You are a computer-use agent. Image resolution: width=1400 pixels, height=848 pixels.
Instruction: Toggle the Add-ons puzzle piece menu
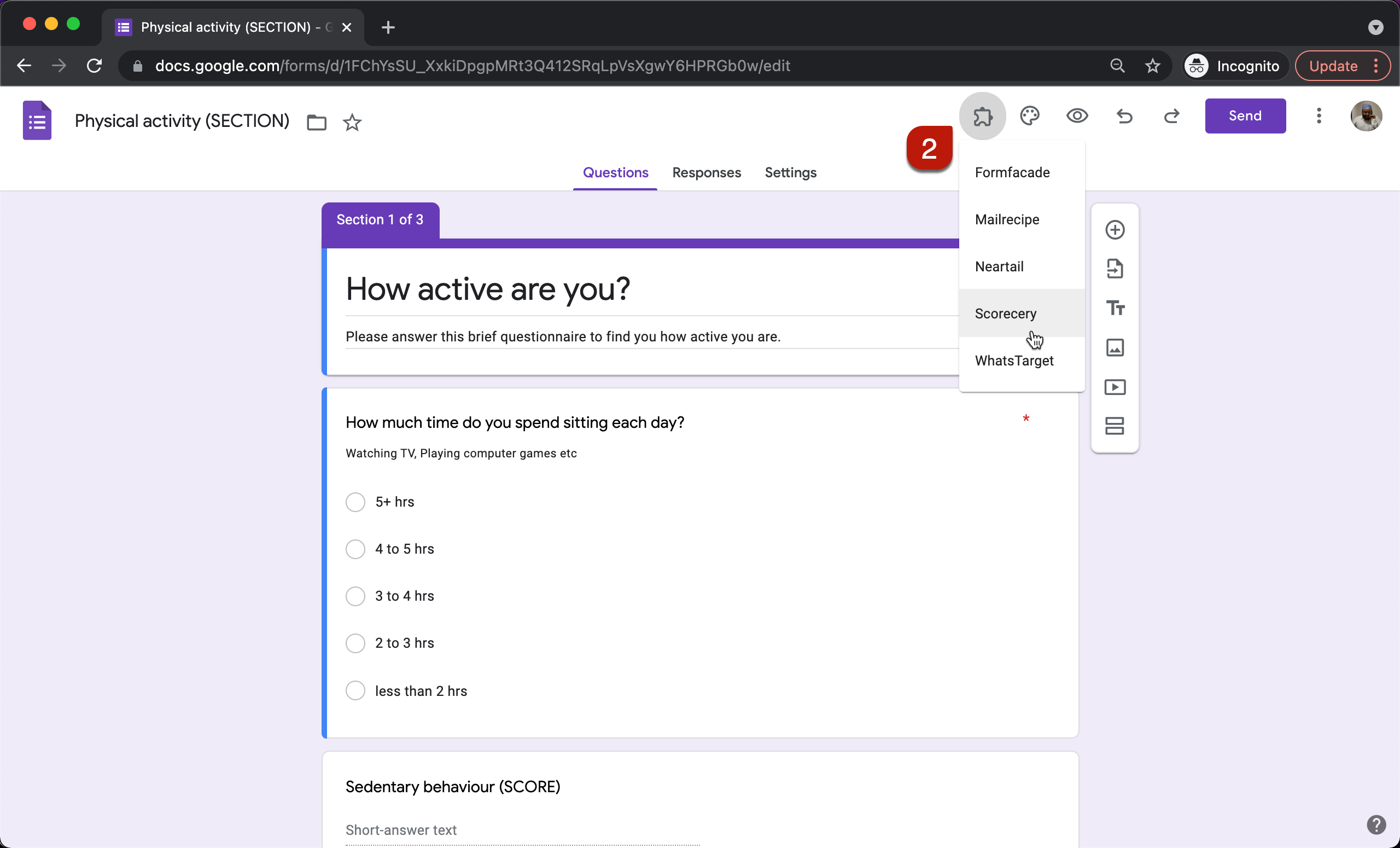pos(982,116)
